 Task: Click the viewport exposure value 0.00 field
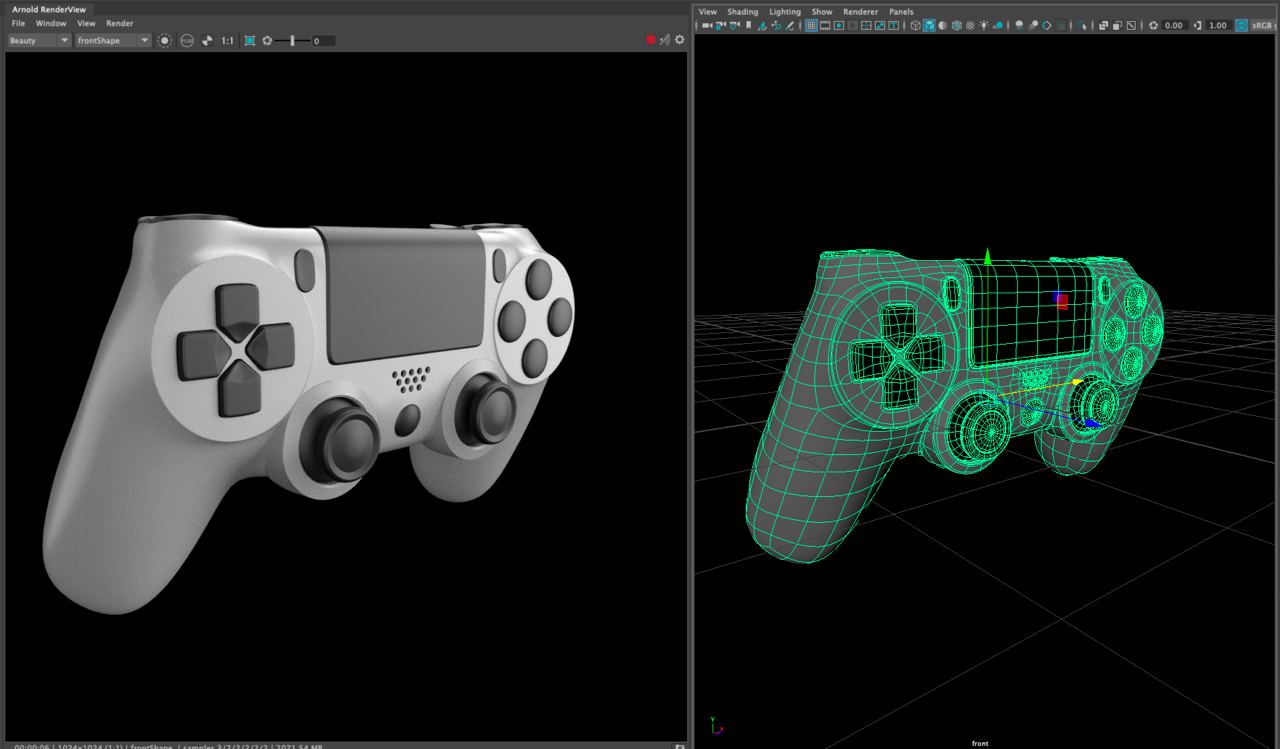[1173, 25]
